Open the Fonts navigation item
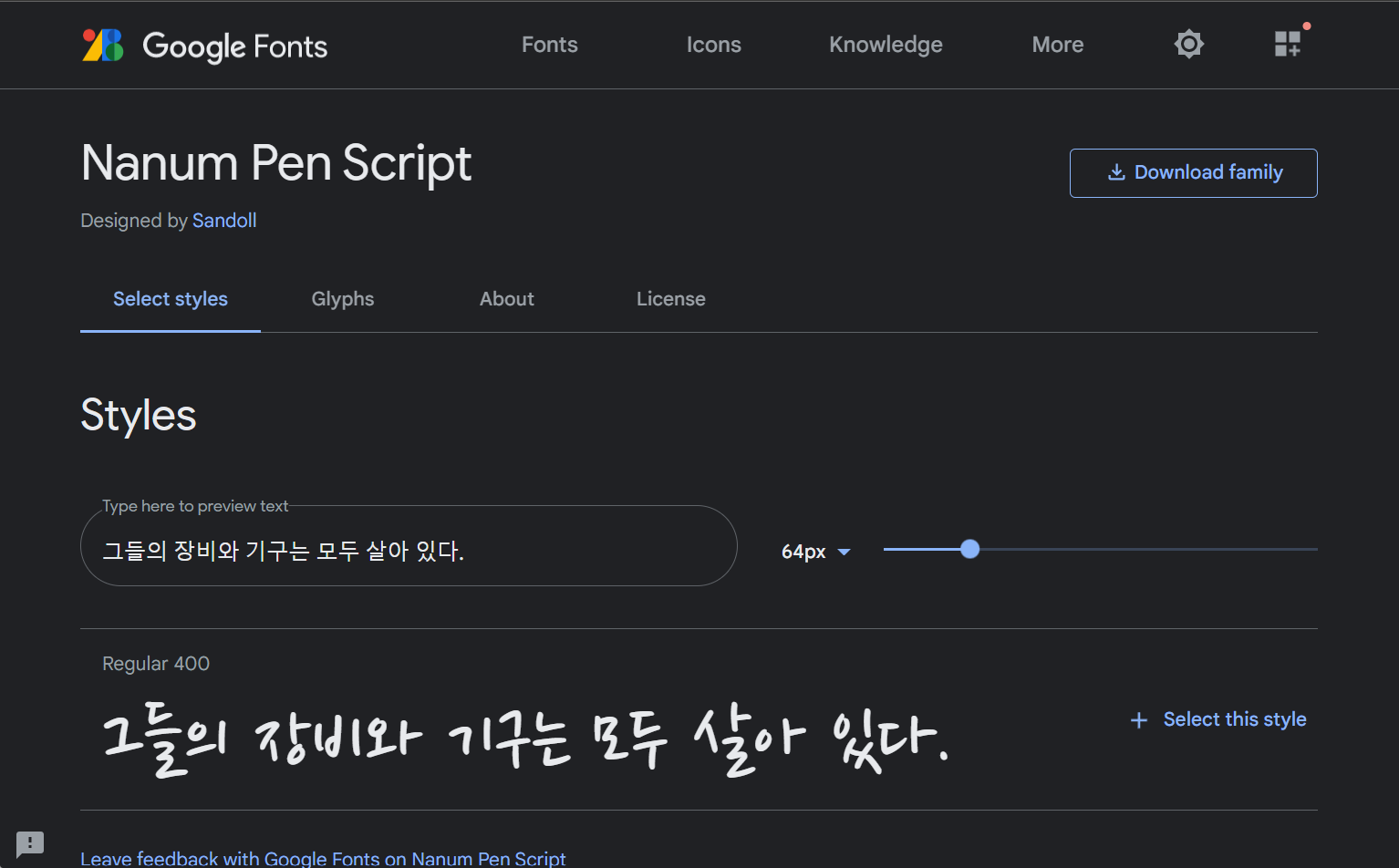 click(549, 45)
